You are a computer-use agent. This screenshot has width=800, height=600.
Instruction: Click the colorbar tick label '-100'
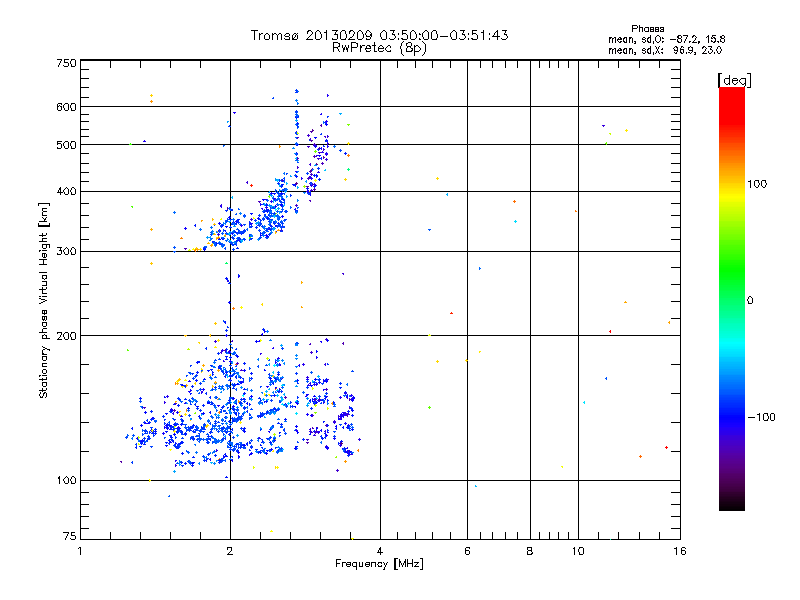(761, 417)
